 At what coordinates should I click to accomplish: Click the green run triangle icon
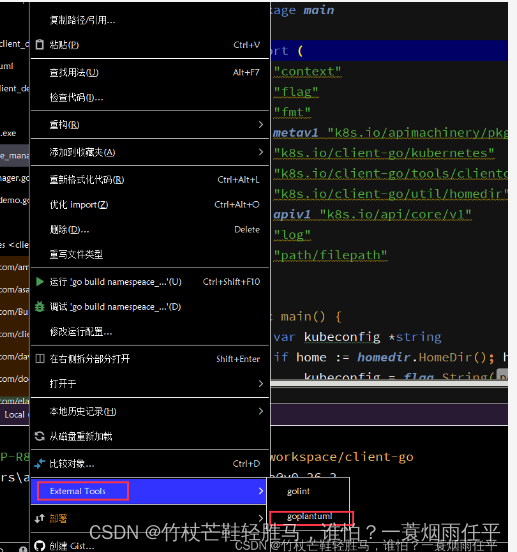(40, 282)
